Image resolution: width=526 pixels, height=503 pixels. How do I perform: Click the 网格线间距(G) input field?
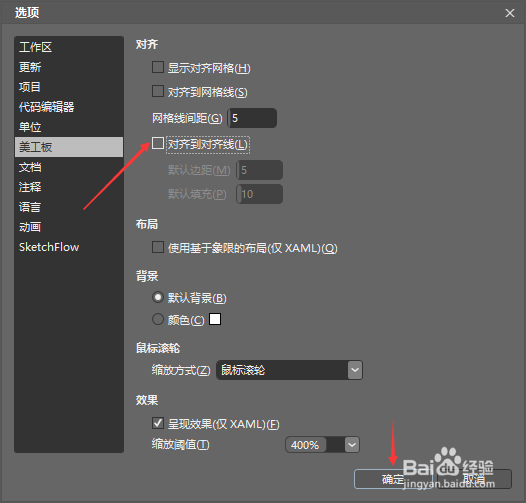click(252, 118)
